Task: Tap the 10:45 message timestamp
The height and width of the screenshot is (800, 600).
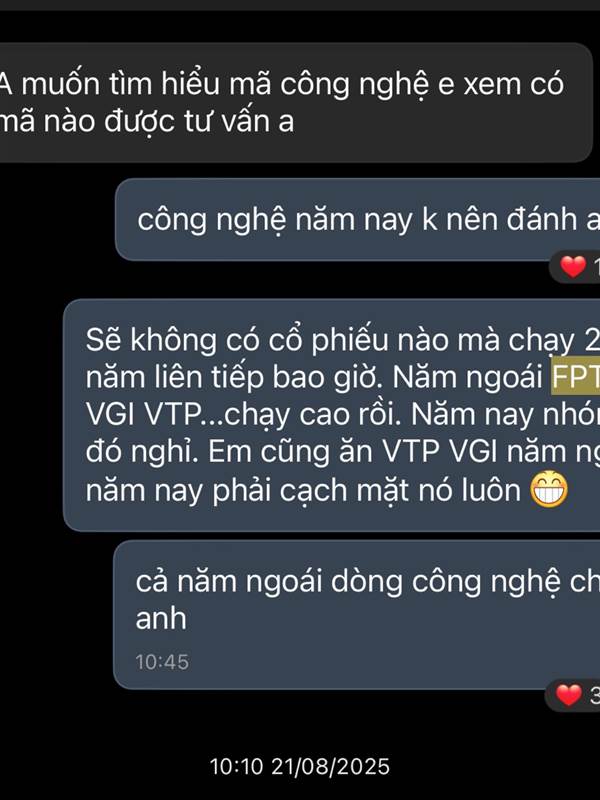Action: [x=162, y=662]
